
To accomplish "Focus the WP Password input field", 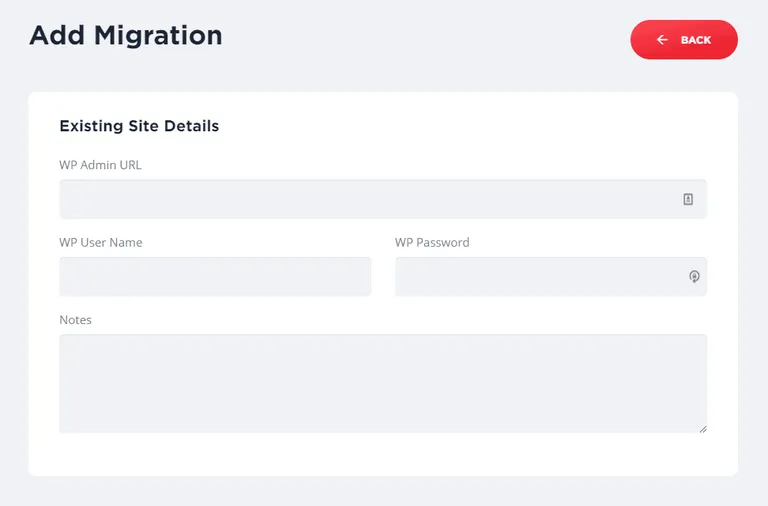I will pos(551,276).
